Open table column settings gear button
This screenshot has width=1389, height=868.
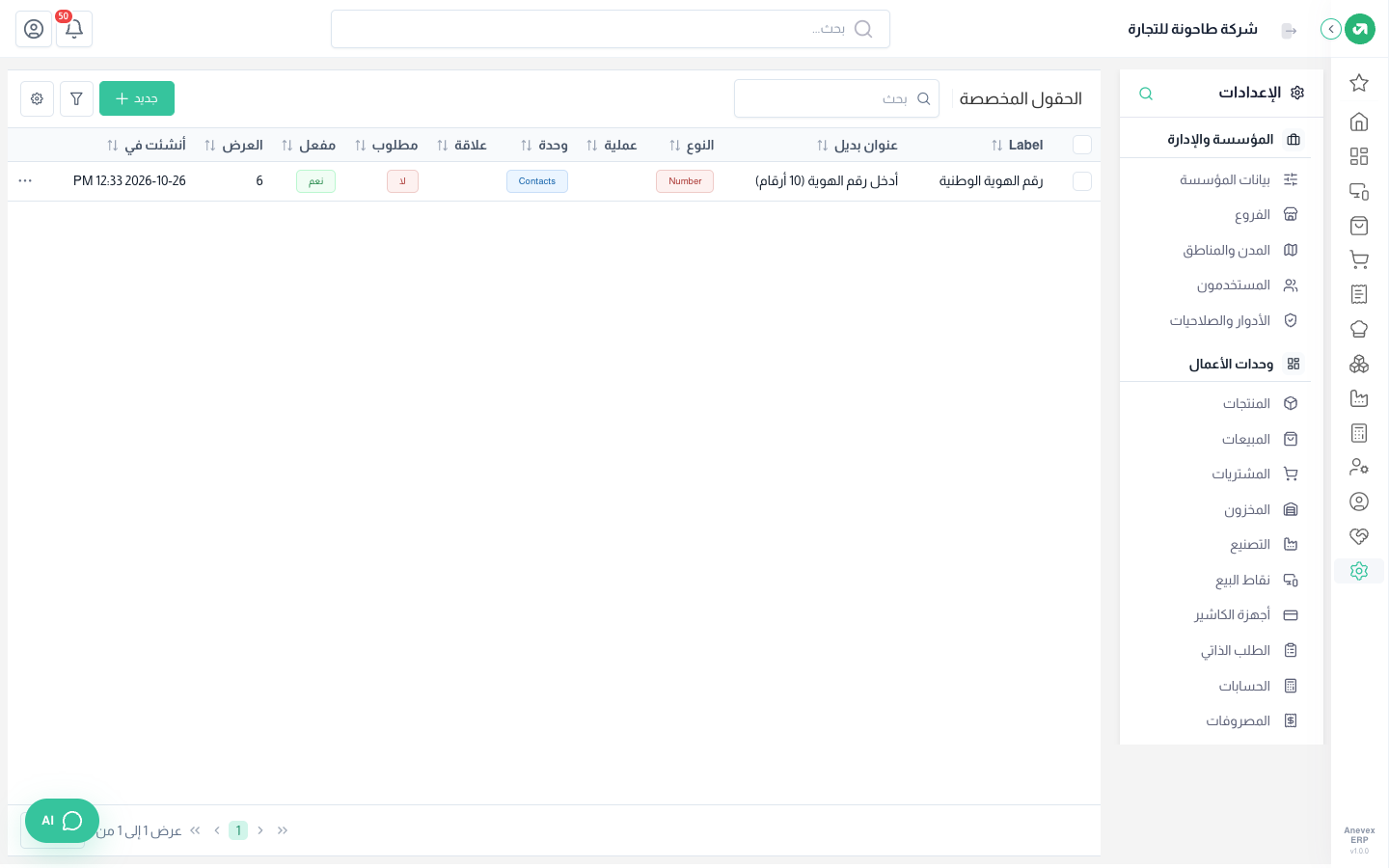coord(37,98)
